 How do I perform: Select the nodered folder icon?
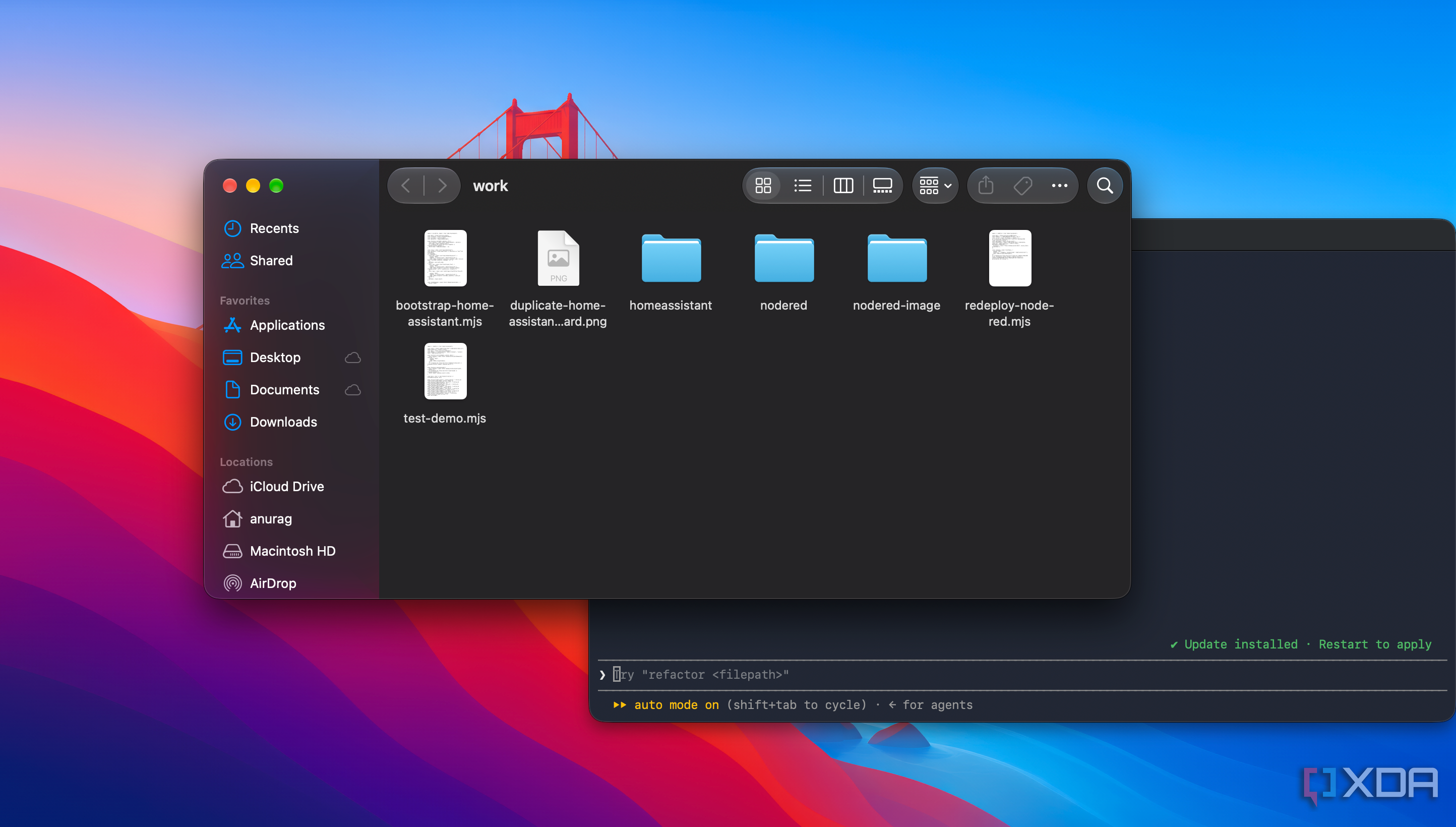point(784,258)
